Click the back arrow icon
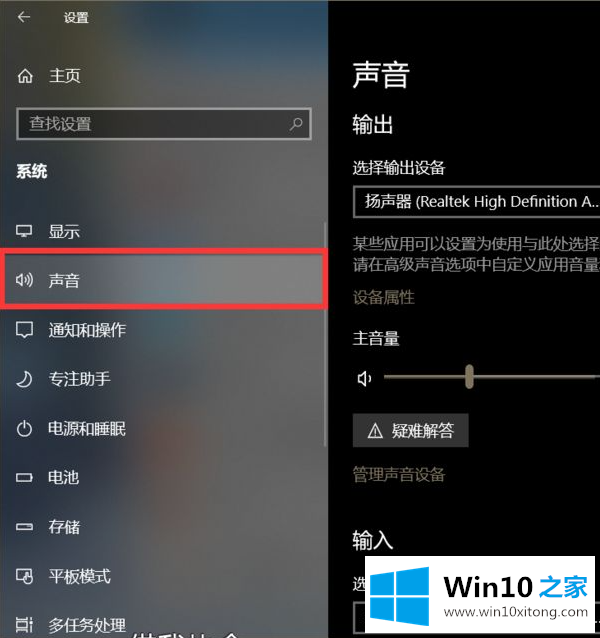600x638 pixels. 24,17
